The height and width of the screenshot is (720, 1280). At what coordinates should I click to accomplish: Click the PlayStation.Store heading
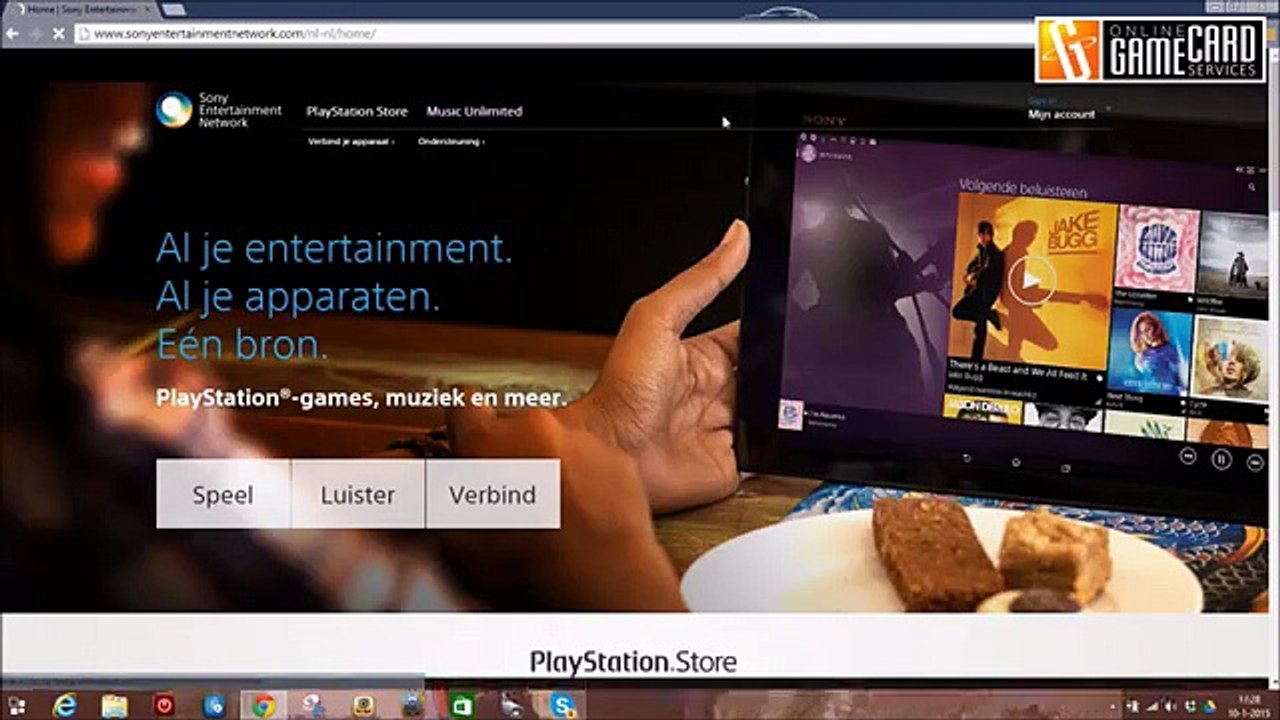tap(633, 662)
